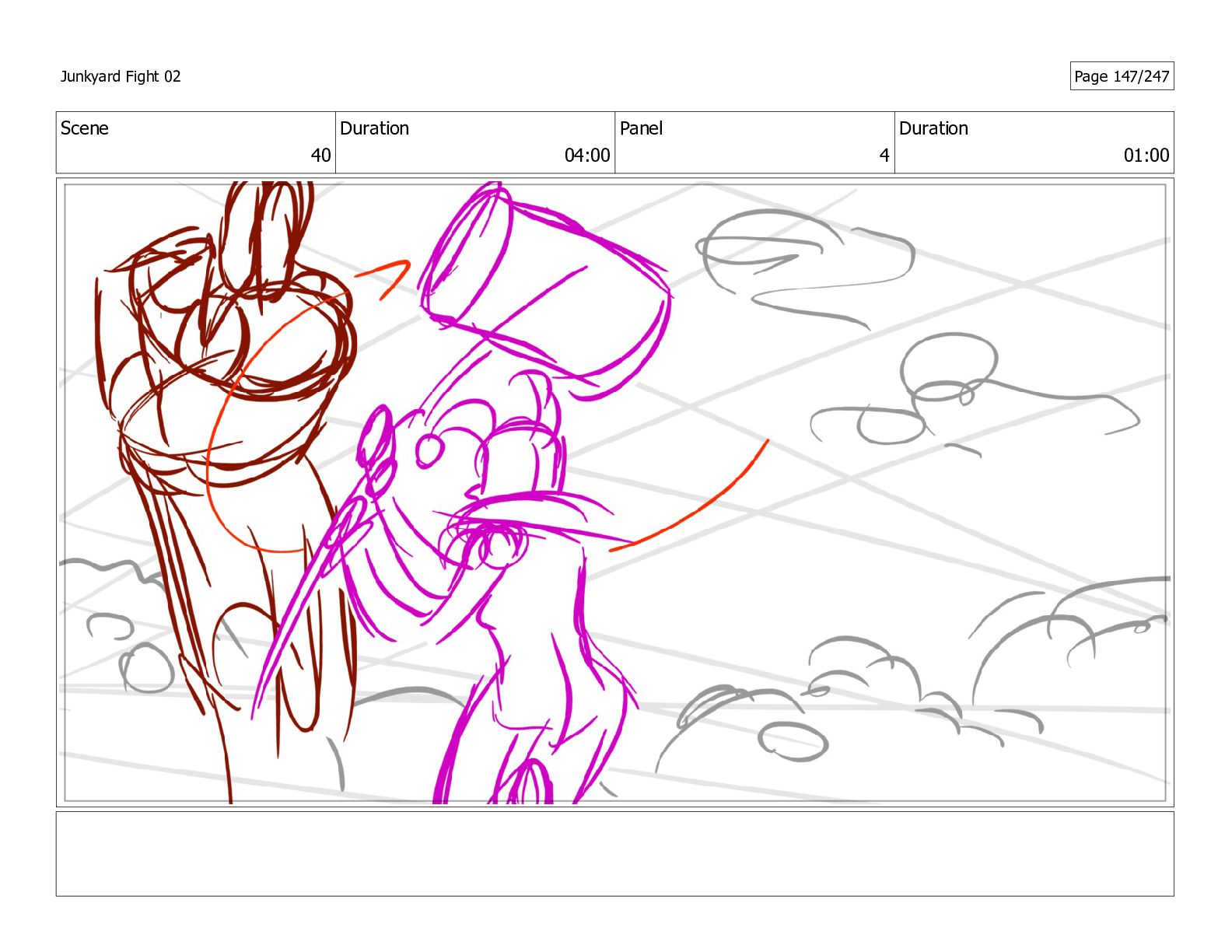Click the 'Scene' header label
The width and height of the screenshot is (1232, 952).
click(85, 128)
